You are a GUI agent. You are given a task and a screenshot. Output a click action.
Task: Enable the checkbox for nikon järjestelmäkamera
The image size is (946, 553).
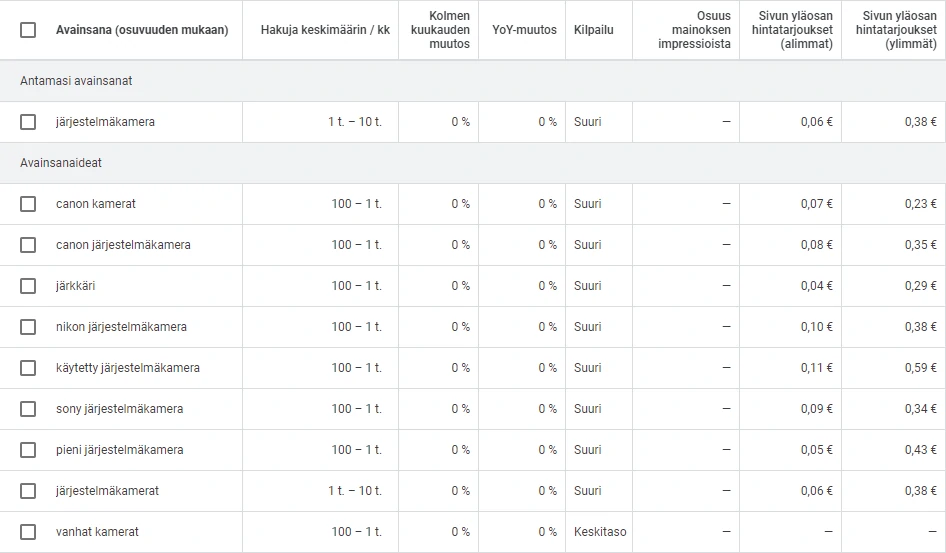click(28, 327)
